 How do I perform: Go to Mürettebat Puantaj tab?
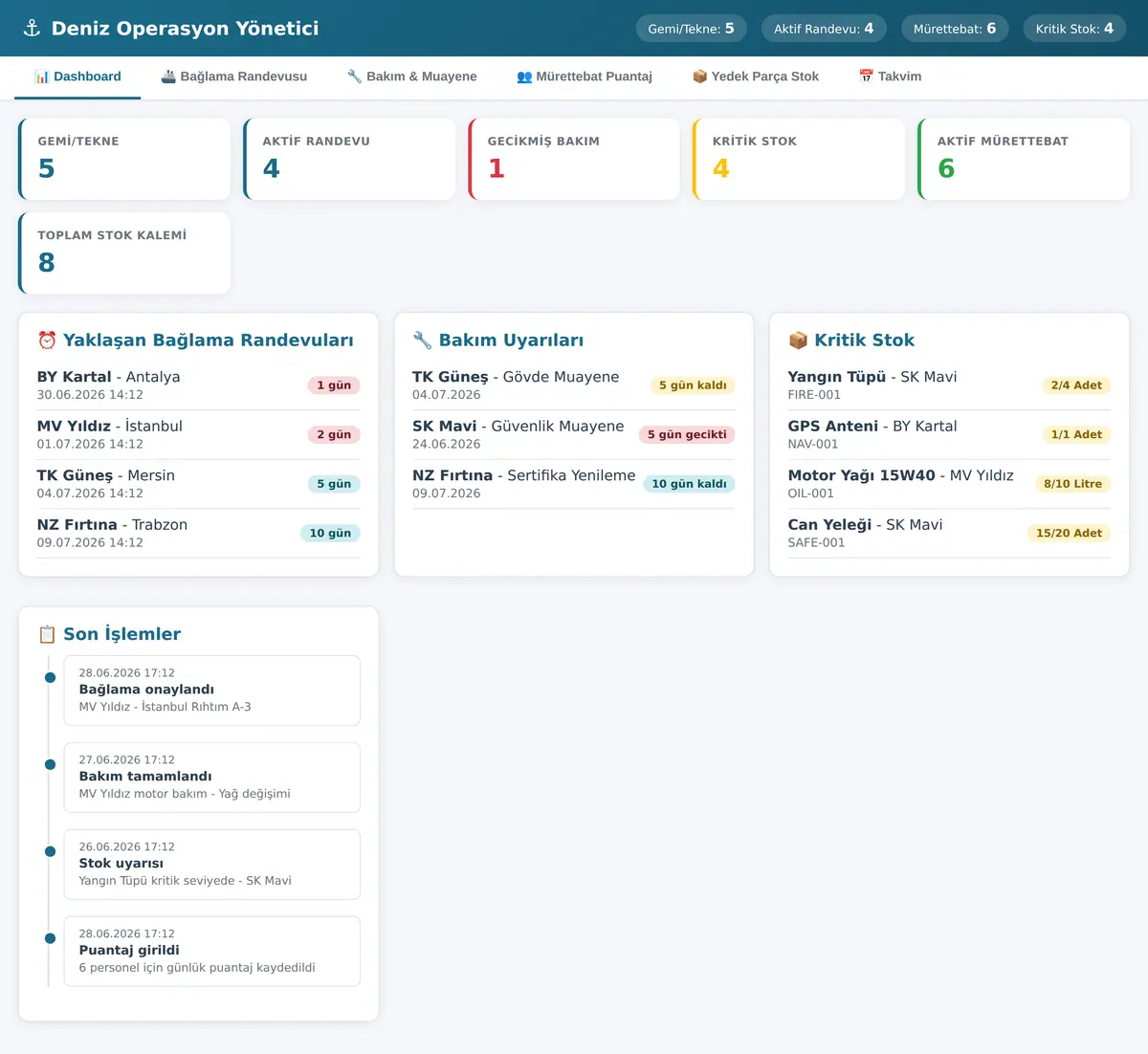pyautogui.click(x=585, y=77)
